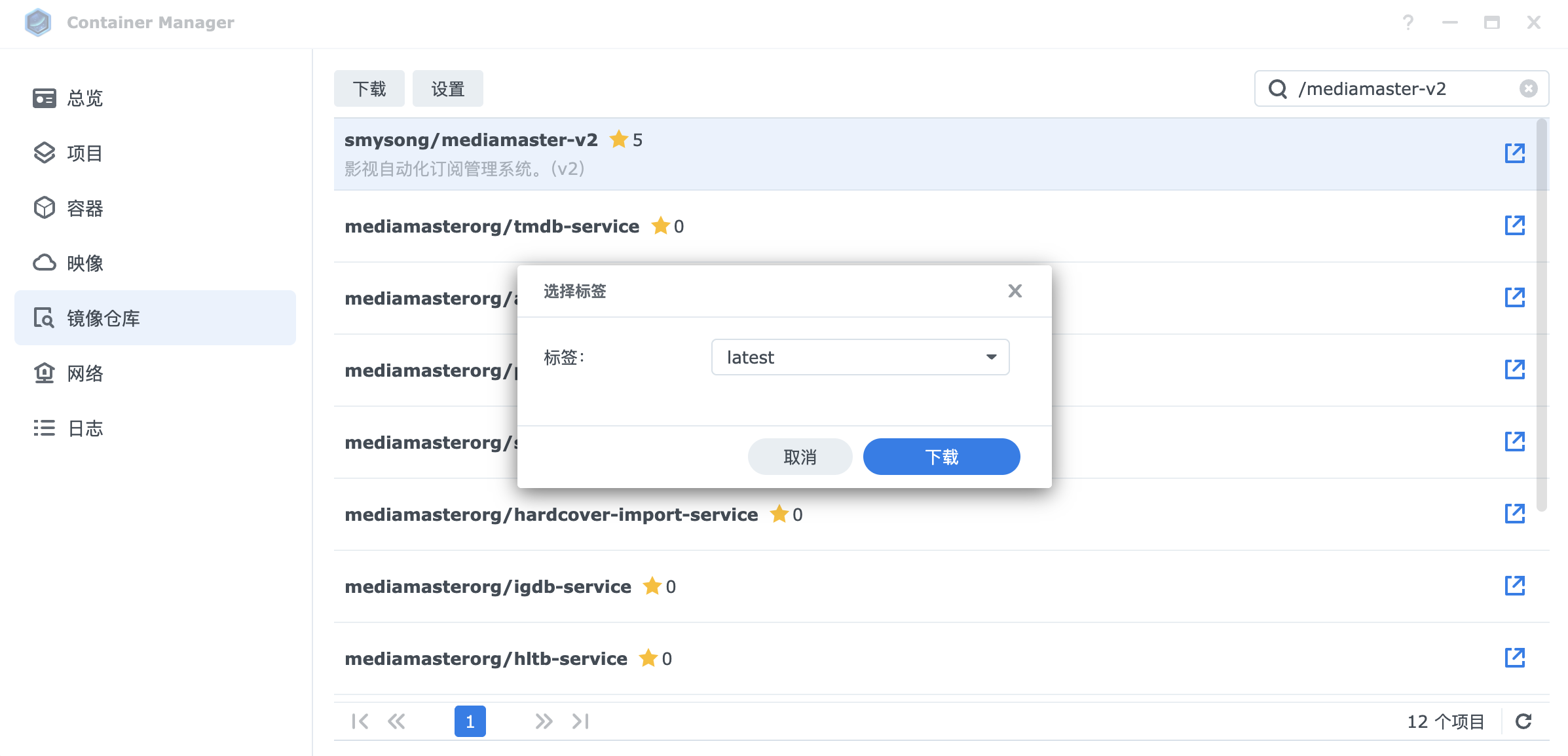Switch to the 容器 container section

pyautogui.click(x=85, y=208)
